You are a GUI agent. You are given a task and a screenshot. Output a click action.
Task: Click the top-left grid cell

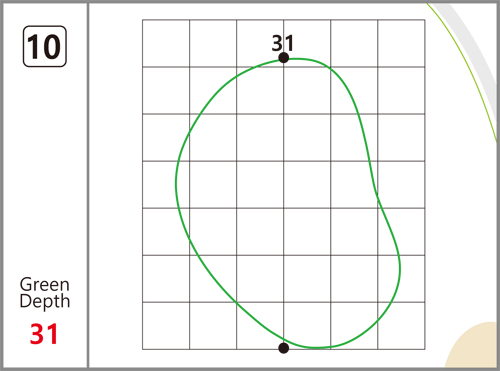coord(166,43)
